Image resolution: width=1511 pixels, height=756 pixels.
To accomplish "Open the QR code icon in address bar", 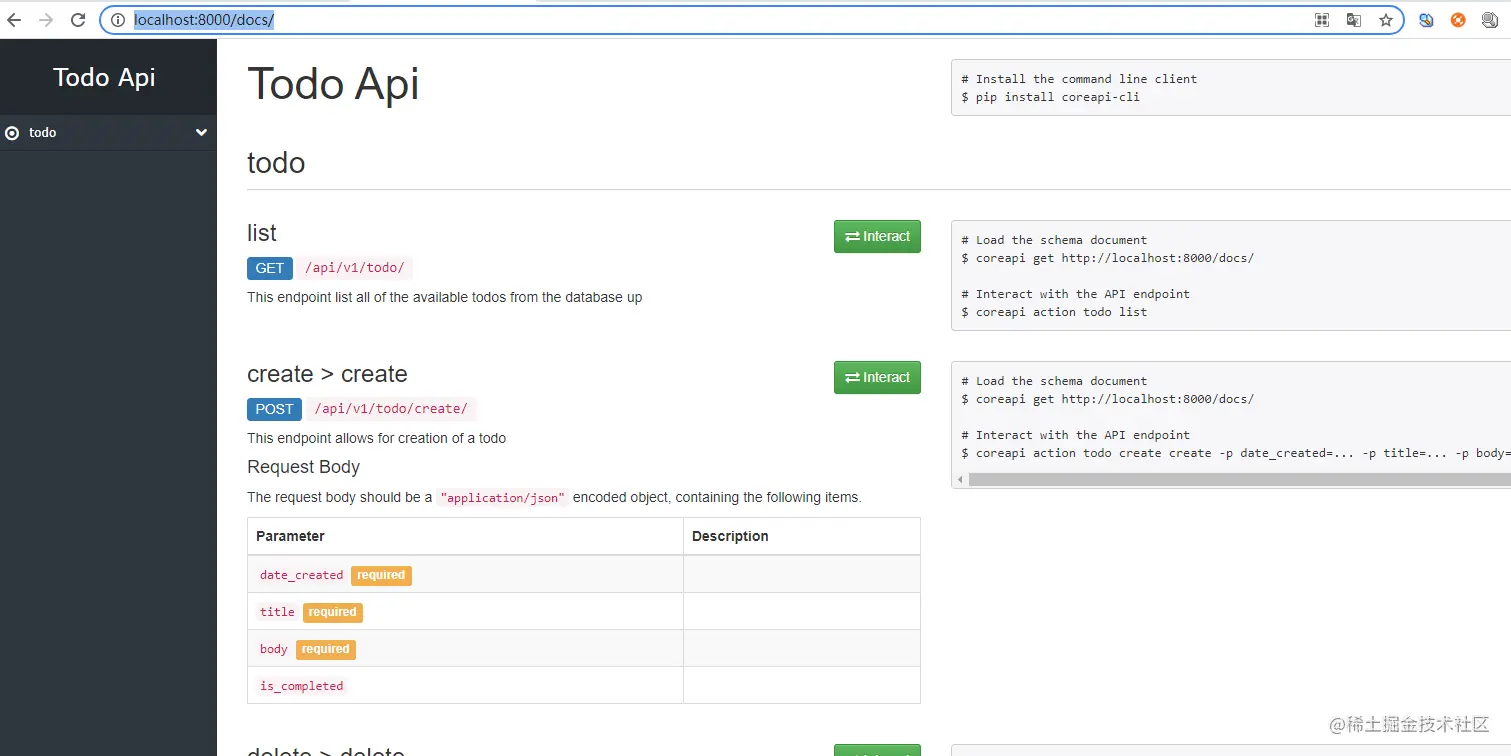I will point(1322,20).
